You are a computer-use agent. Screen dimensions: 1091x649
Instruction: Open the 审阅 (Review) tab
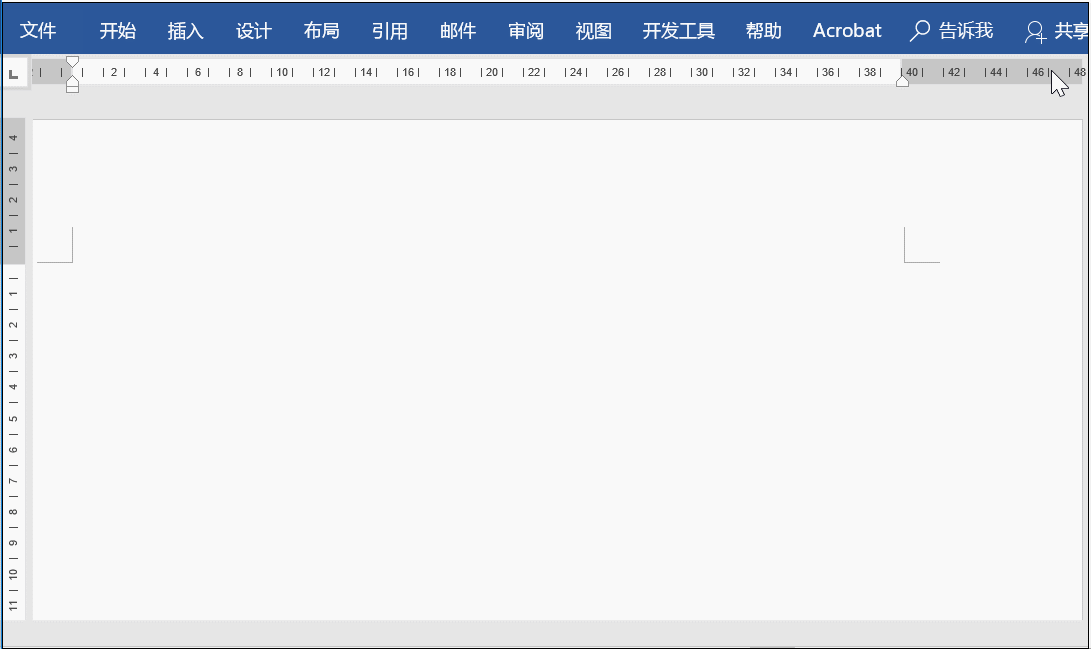(526, 30)
